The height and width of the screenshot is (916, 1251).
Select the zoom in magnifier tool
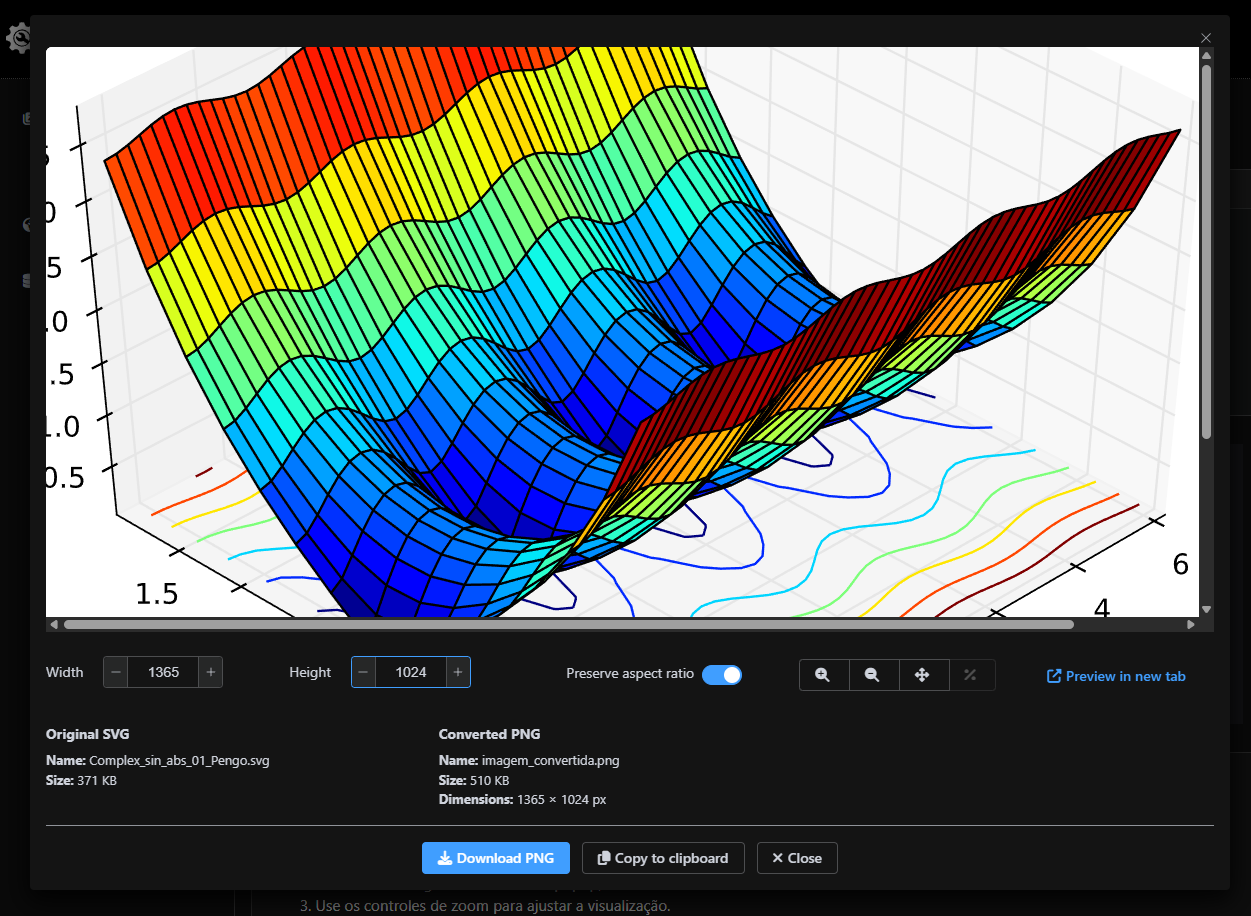823,675
